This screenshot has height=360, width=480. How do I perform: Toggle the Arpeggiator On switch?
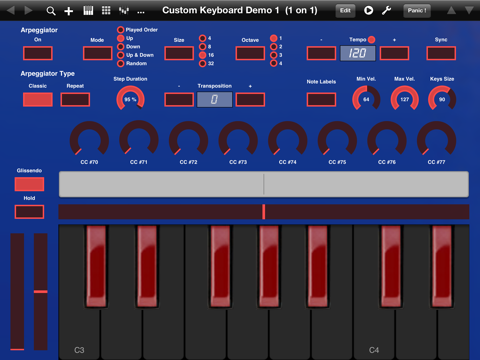(x=38, y=53)
